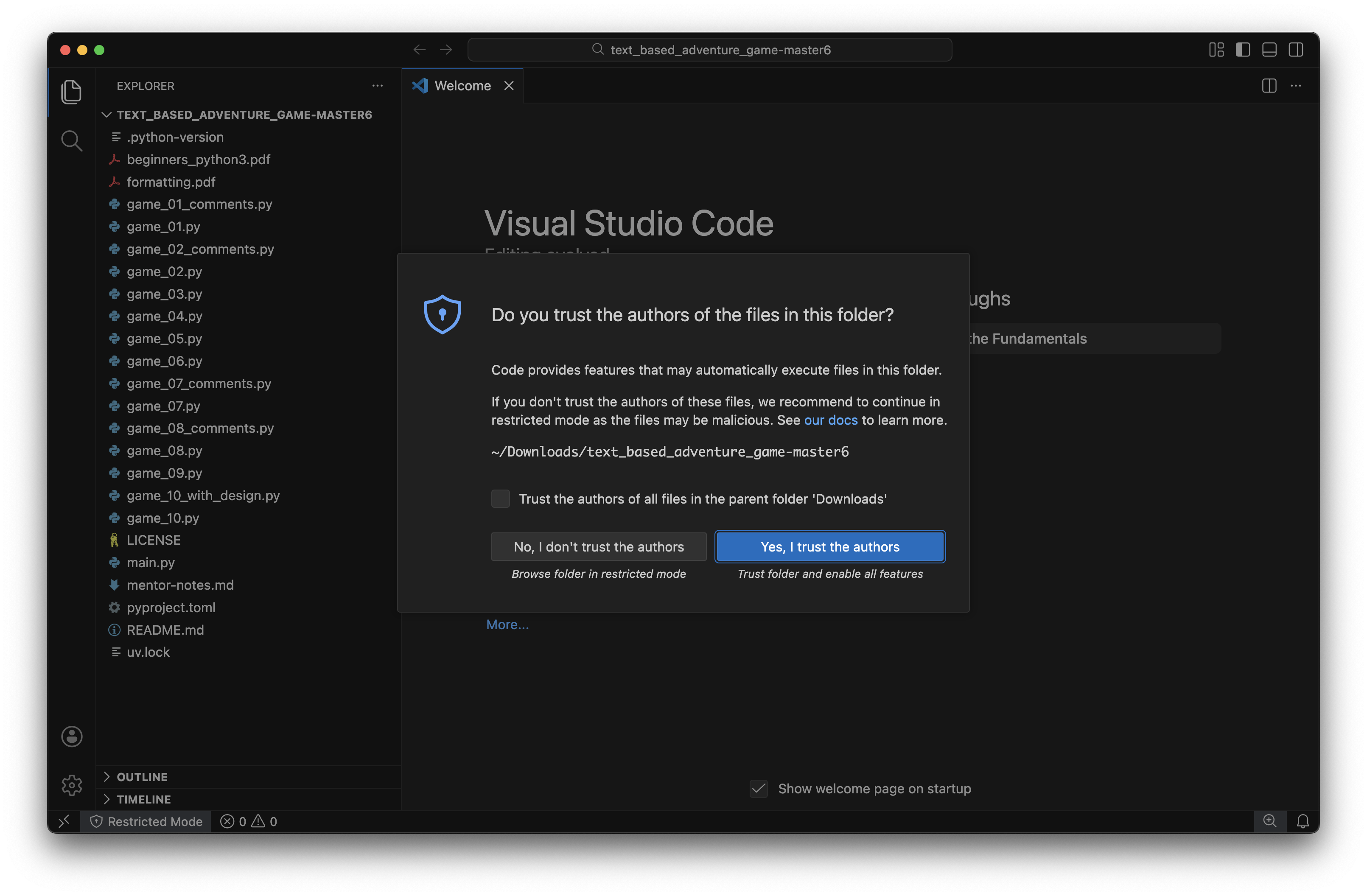The width and height of the screenshot is (1367, 896).
Task: Open game_02_comments.py
Action: tap(248, 249)
